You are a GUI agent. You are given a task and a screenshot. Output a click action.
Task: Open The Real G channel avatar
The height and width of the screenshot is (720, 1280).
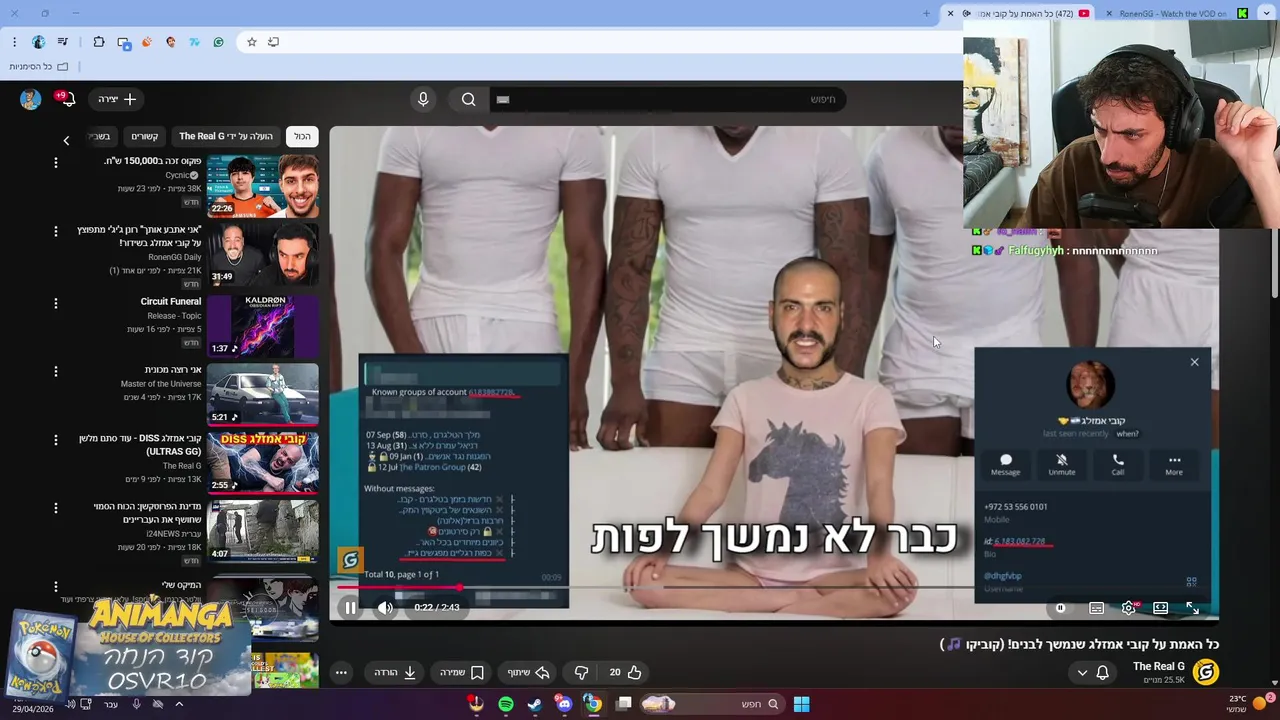(x=1206, y=672)
